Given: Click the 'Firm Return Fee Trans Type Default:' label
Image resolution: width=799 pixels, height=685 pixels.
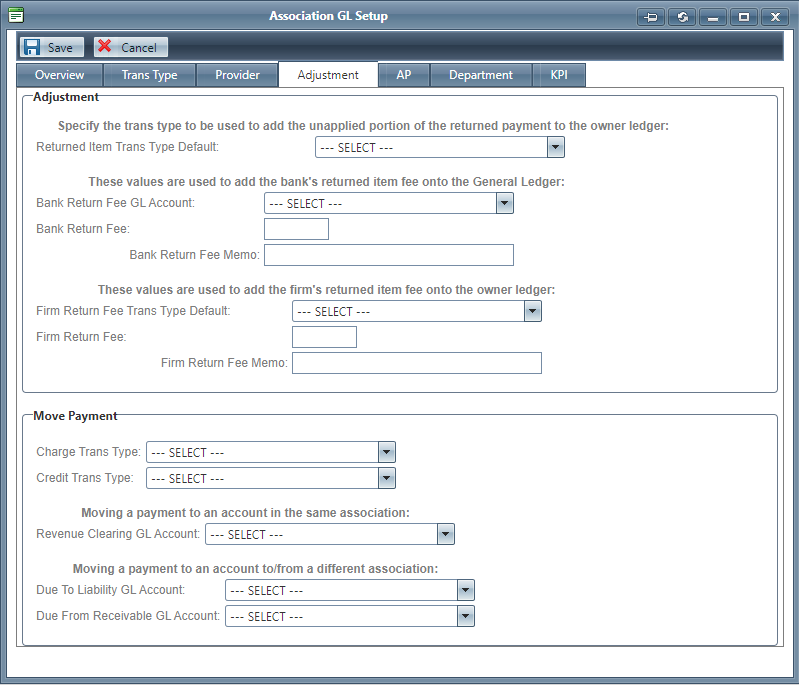Looking at the screenshot, I should pos(133,311).
